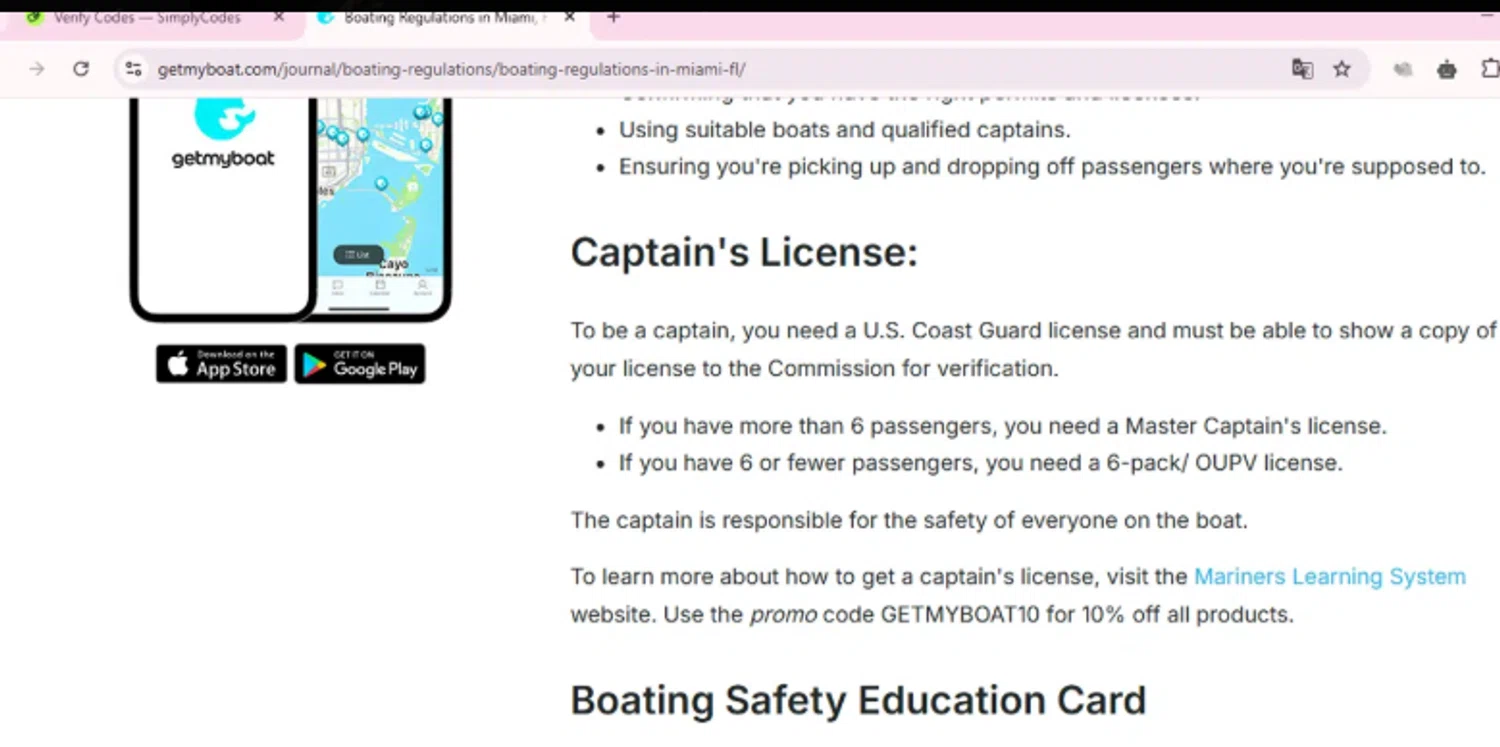Viewport: 1500px width, 747px height.
Task: Click the getmyboat logo on phone mockup
Action: pos(223,133)
